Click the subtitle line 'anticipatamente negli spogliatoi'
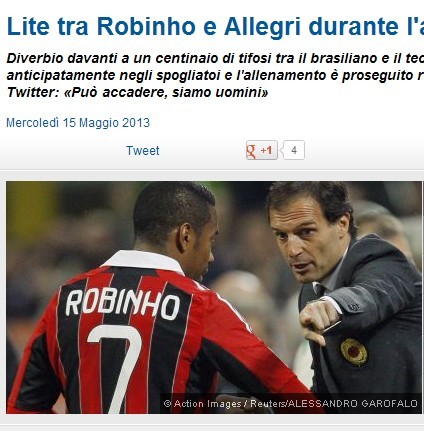Screen dimensions: 424x431 (x=215, y=75)
